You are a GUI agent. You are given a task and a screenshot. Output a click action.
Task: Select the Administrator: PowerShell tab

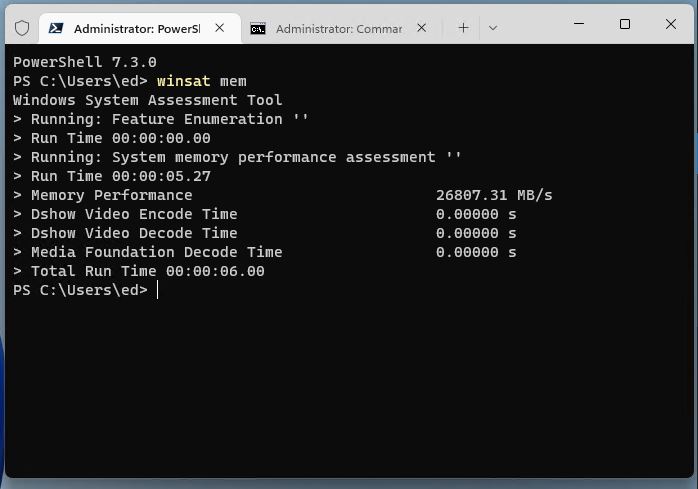140,28
